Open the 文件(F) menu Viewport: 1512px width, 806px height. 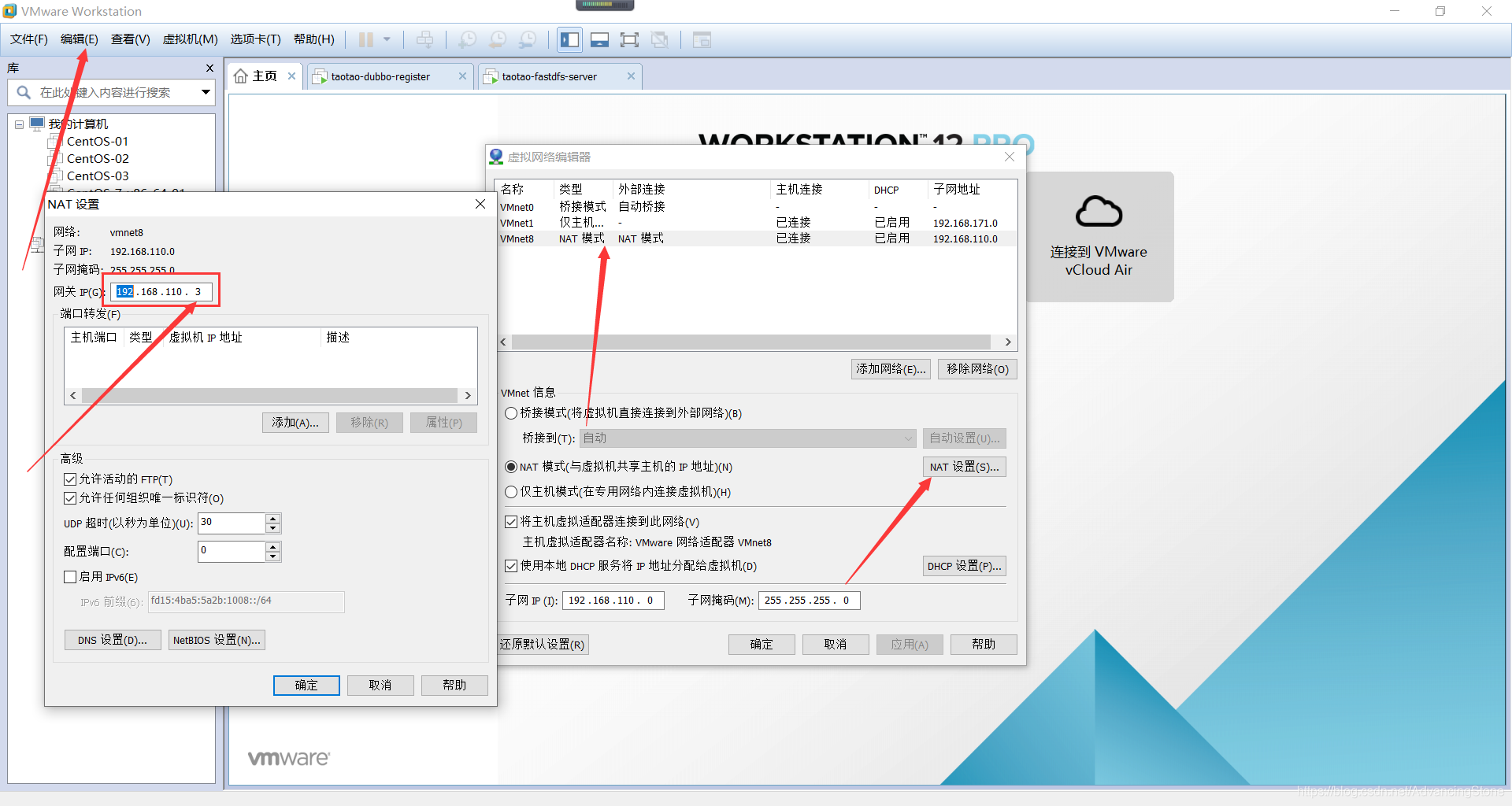pyautogui.click(x=29, y=39)
